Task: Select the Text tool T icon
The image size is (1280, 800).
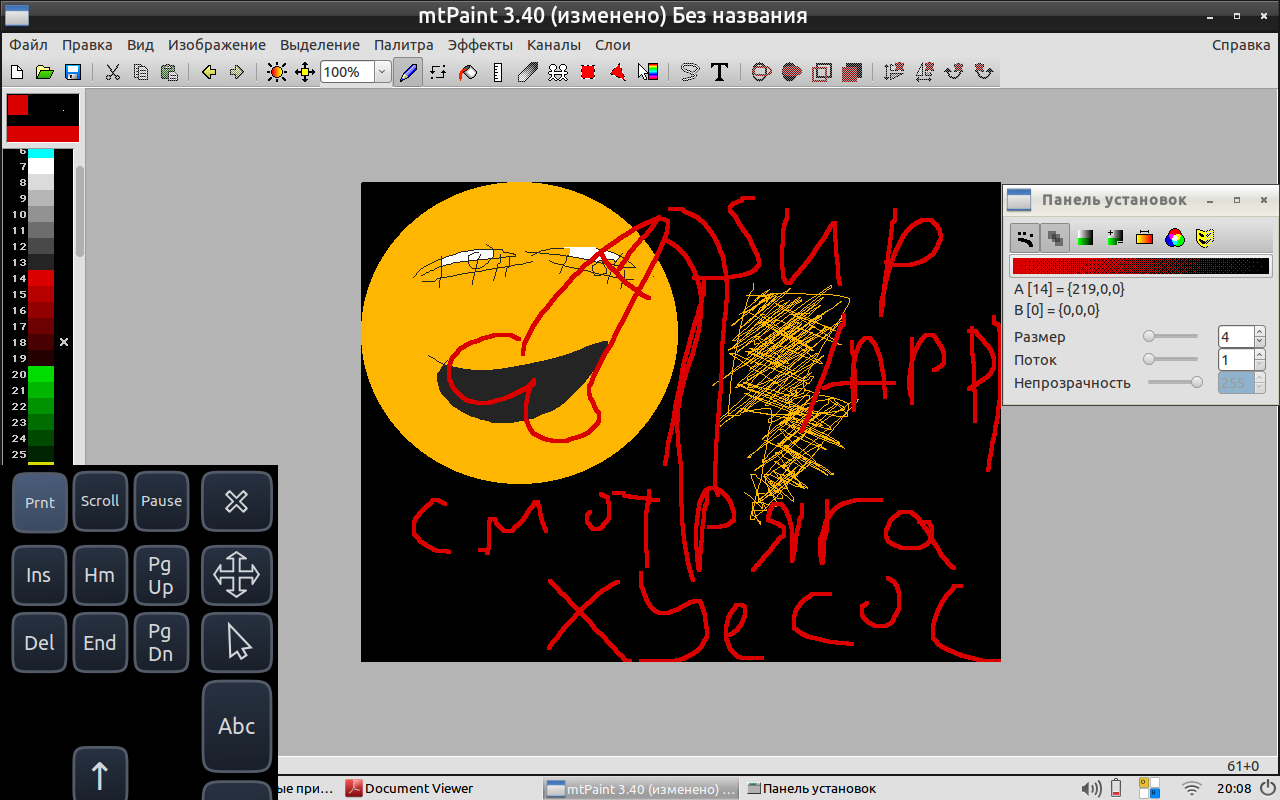Action: tap(719, 72)
